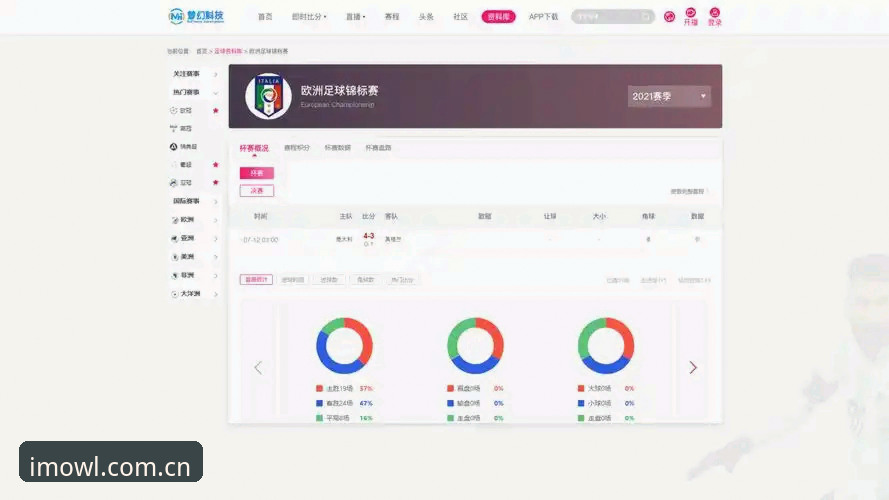This screenshot has height=500, width=889.
Task: Switch to the third competition tab
Action: click(337, 148)
